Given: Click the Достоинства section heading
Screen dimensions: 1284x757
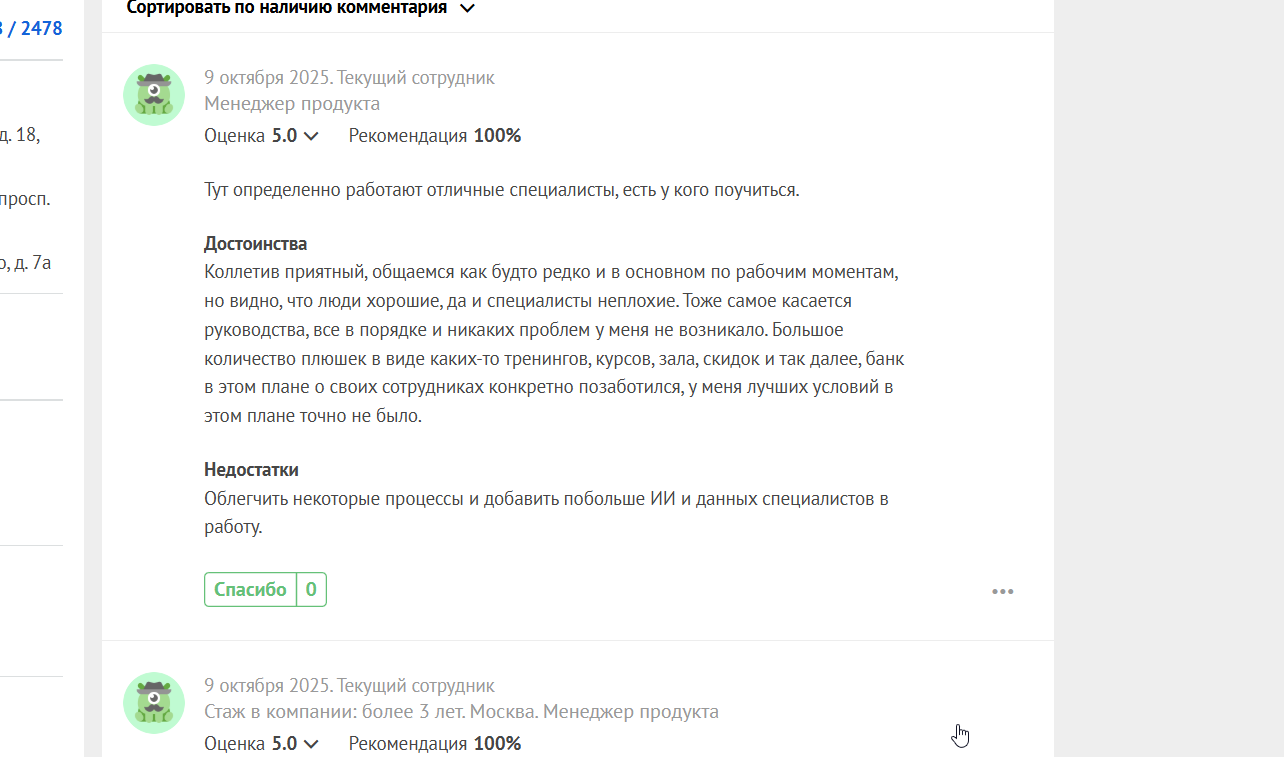Looking at the screenshot, I should click(x=255, y=244).
